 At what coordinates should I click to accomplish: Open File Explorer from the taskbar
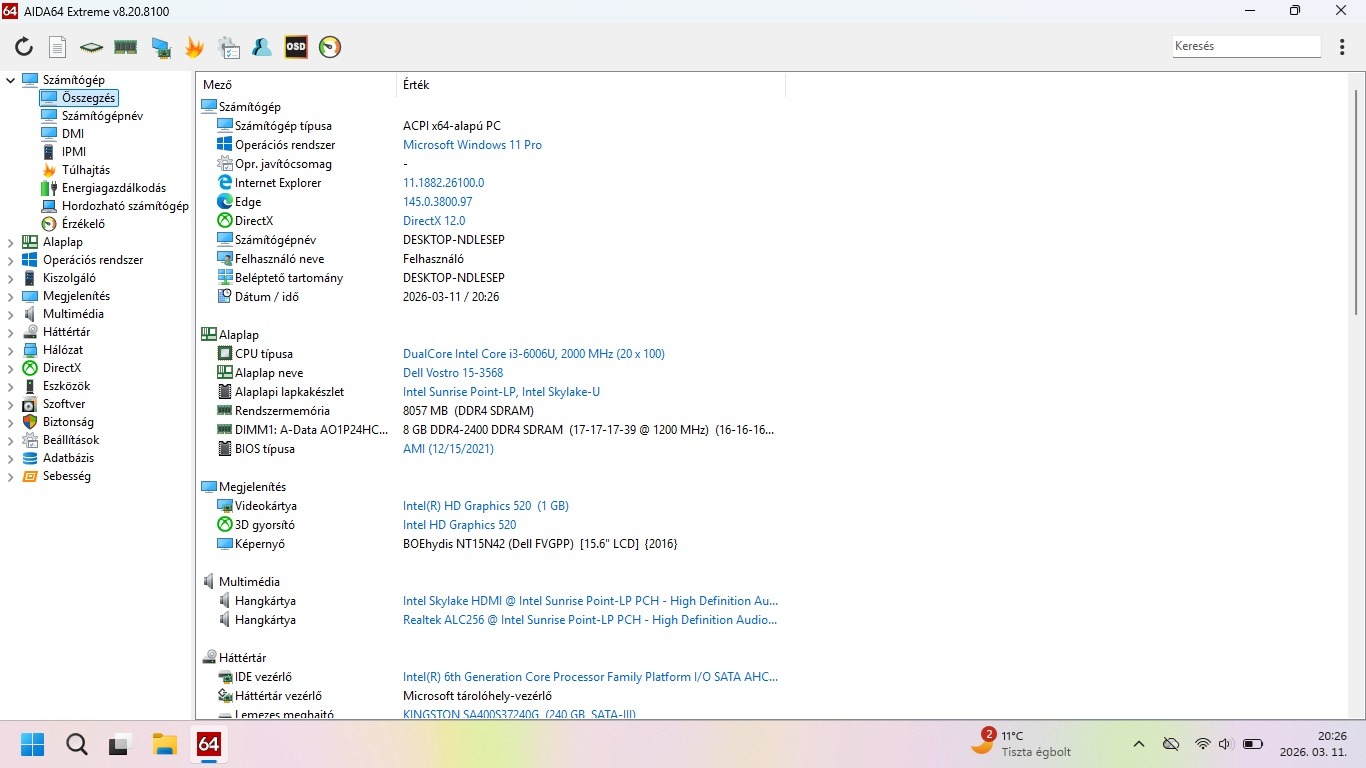click(164, 744)
